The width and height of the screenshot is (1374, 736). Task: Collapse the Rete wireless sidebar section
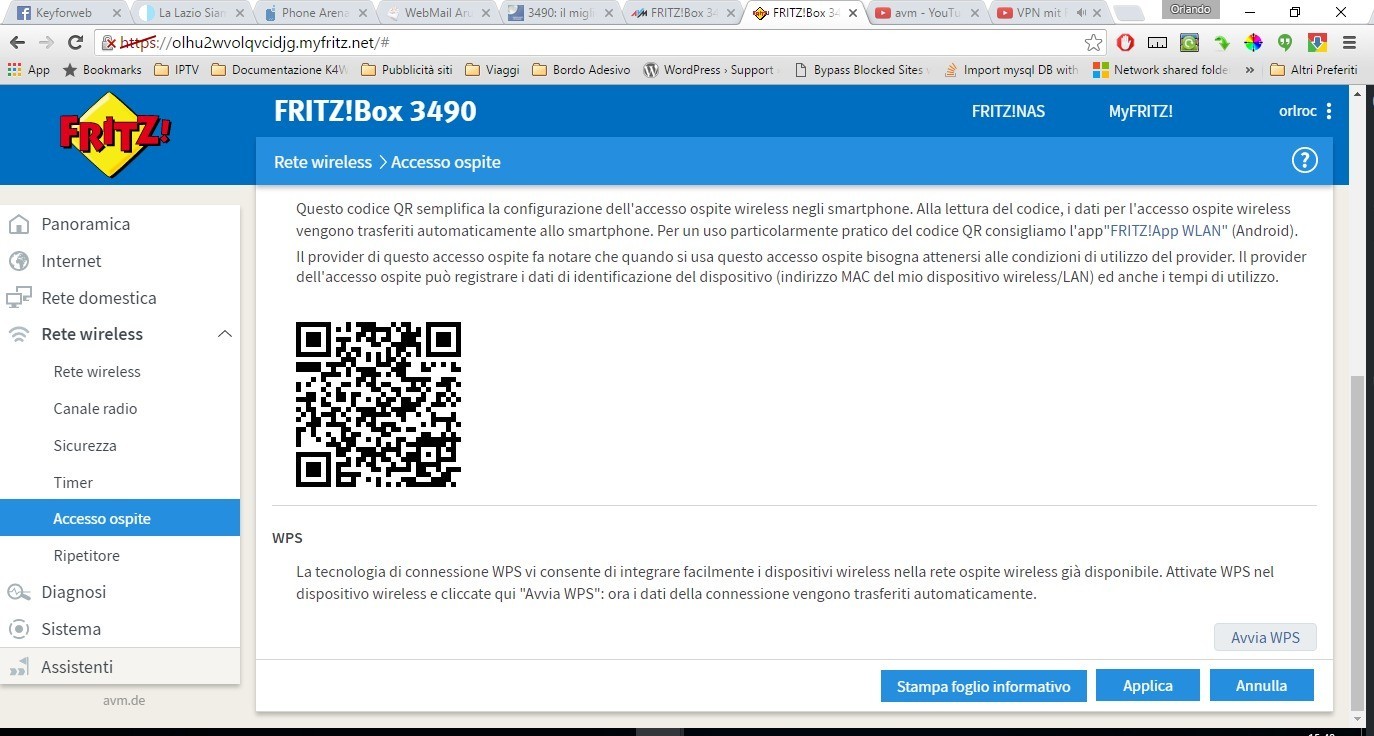pos(225,334)
